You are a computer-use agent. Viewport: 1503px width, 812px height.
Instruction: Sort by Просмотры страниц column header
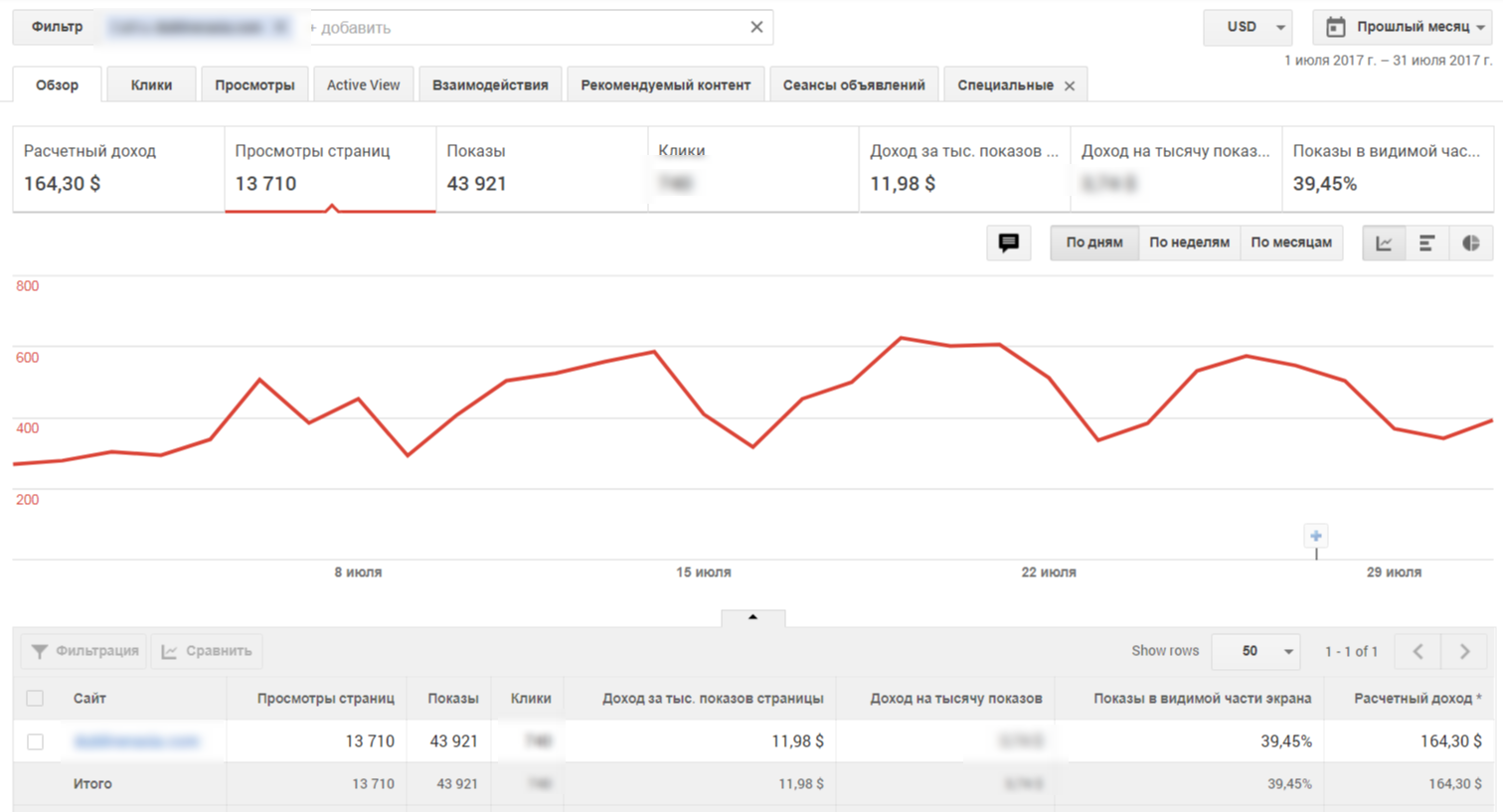click(x=325, y=699)
